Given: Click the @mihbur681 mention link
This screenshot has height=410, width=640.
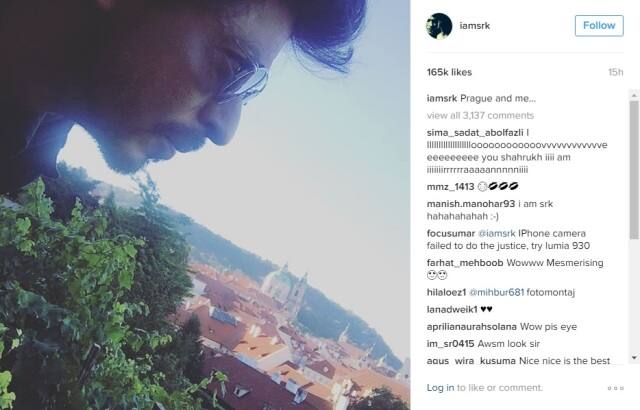Looking at the screenshot, I should pos(496,292).
